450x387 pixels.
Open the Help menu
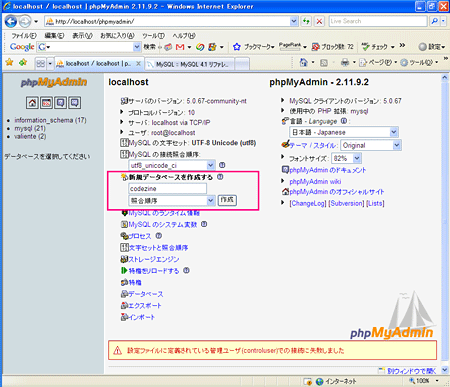[x=184, y=35]
